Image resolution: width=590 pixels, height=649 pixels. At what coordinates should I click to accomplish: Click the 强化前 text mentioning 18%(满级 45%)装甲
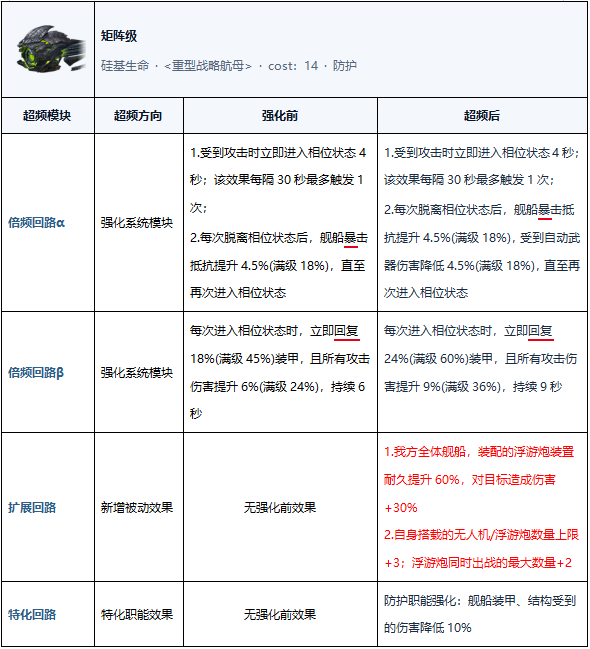point(280,372)
